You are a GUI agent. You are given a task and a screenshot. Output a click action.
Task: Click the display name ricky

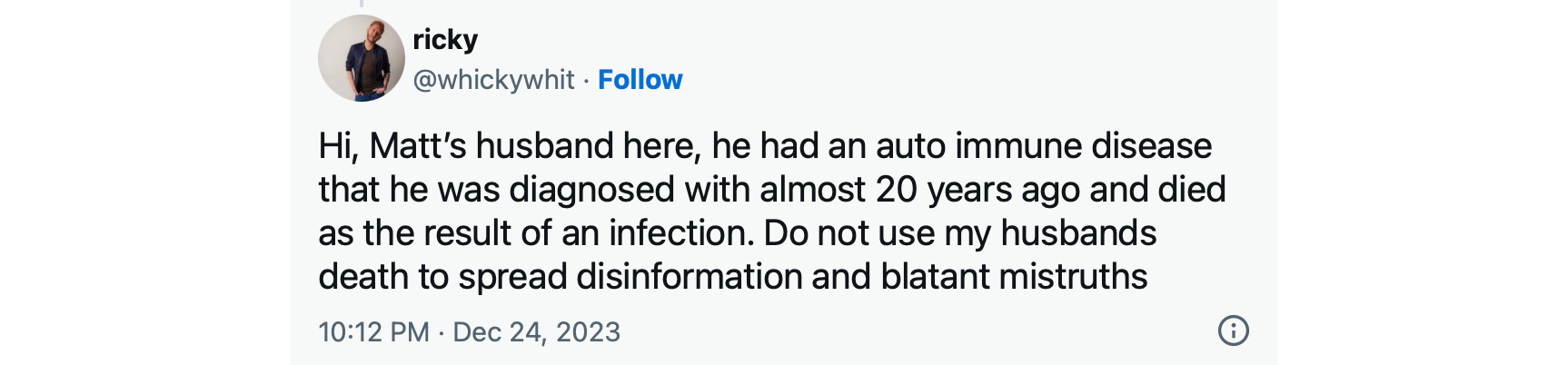445,40
